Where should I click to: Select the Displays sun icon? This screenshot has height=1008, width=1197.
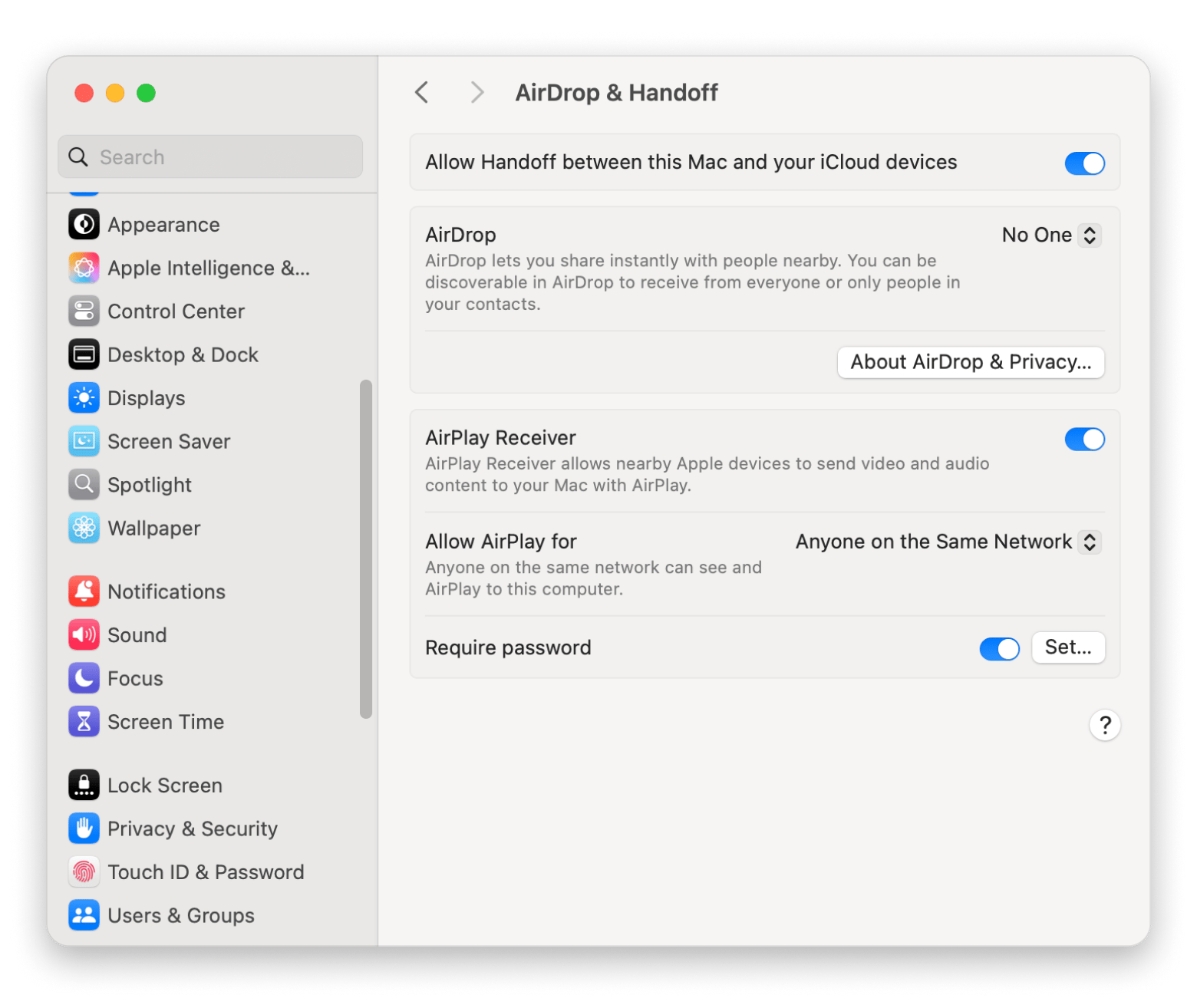84,398
